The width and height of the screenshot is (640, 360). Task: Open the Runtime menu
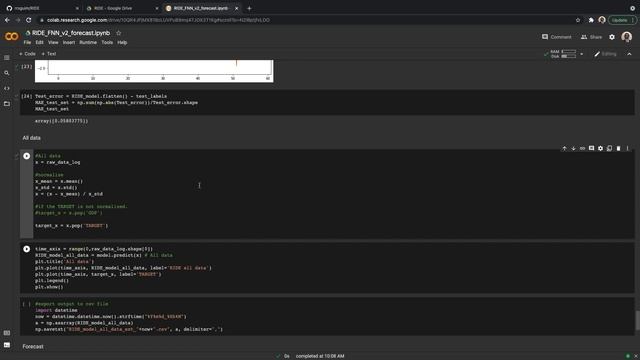(x=88, y=42)
